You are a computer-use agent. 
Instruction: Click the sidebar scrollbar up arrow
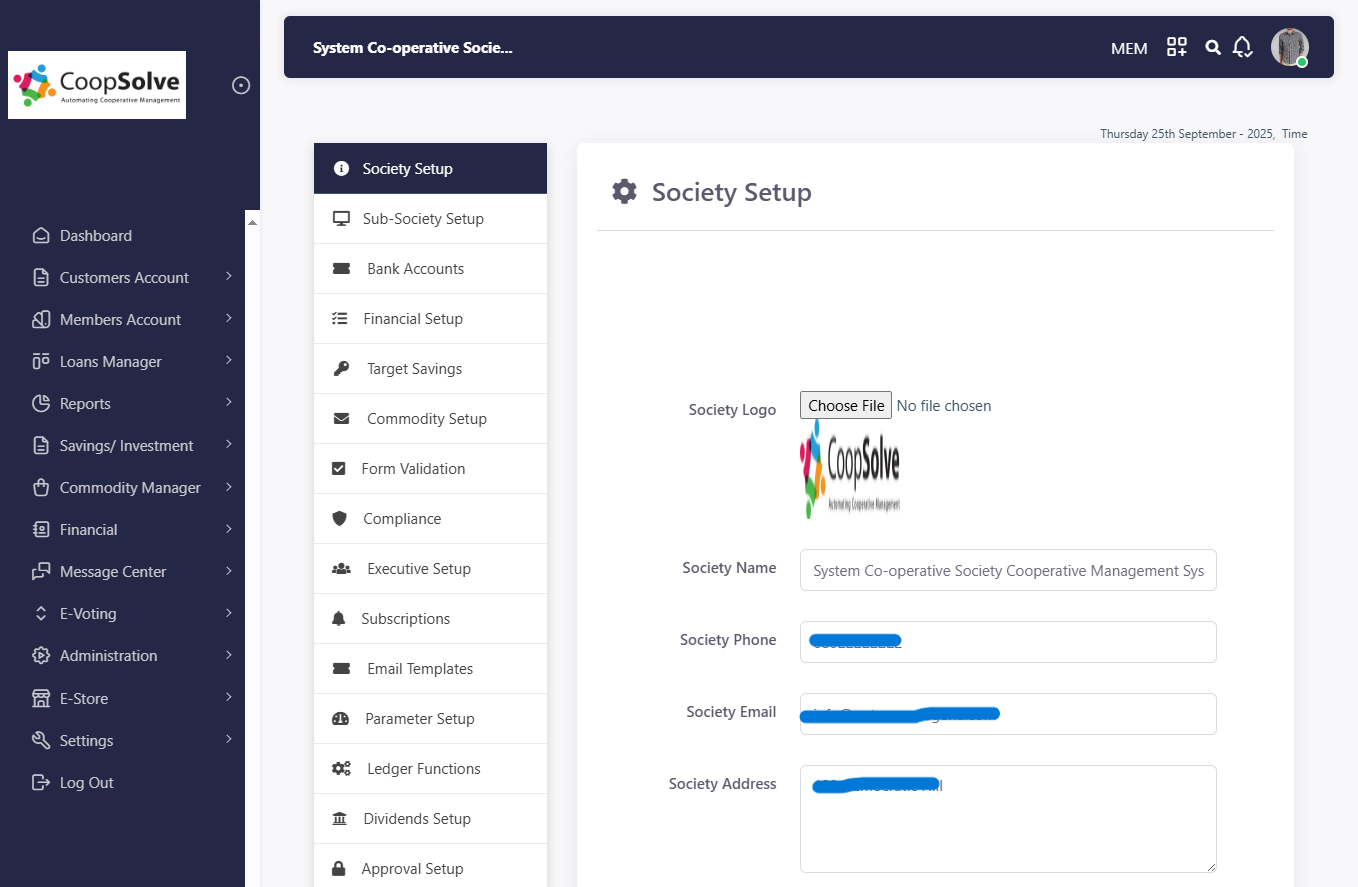(253, 221)
